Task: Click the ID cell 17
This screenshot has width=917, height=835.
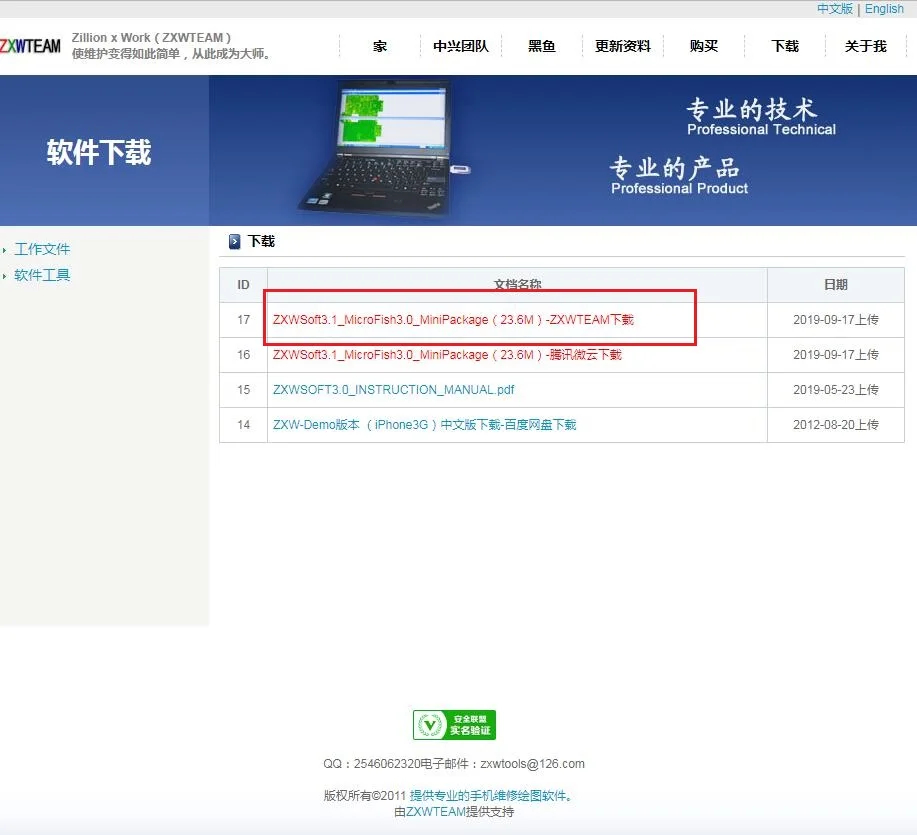Action: pos(243,320)
